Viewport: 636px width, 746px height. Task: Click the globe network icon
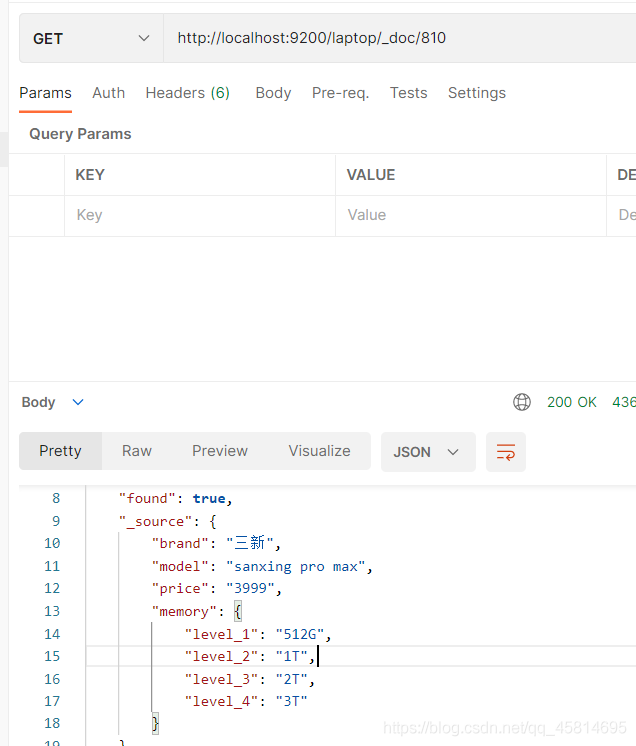coord(521,402)
